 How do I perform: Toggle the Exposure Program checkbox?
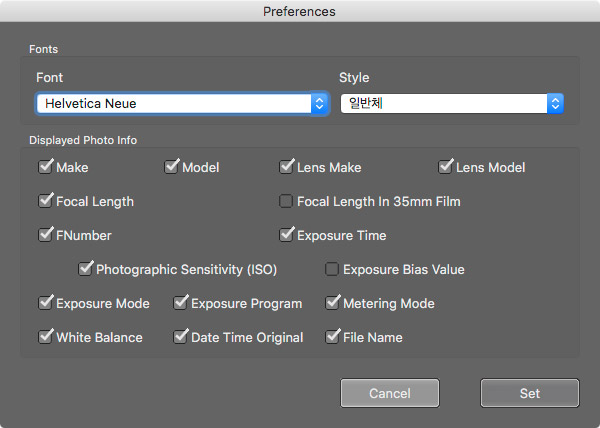tap(181, 303)
